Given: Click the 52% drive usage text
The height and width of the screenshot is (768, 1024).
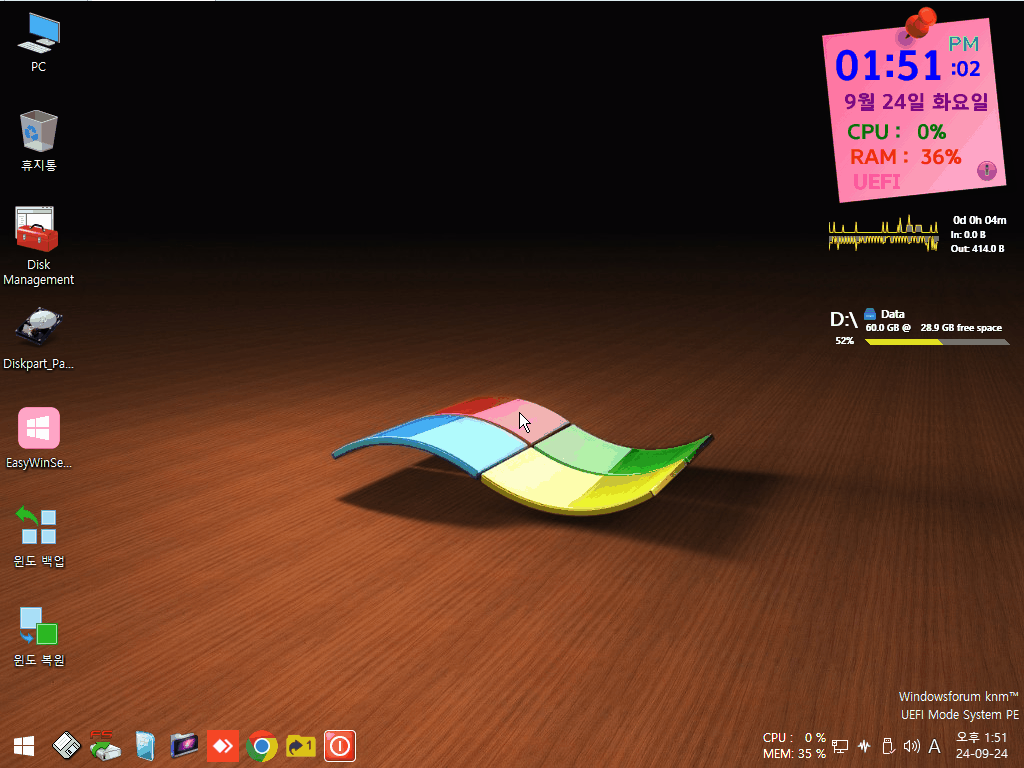Looking at the screenshot, I should click(844, 341).
